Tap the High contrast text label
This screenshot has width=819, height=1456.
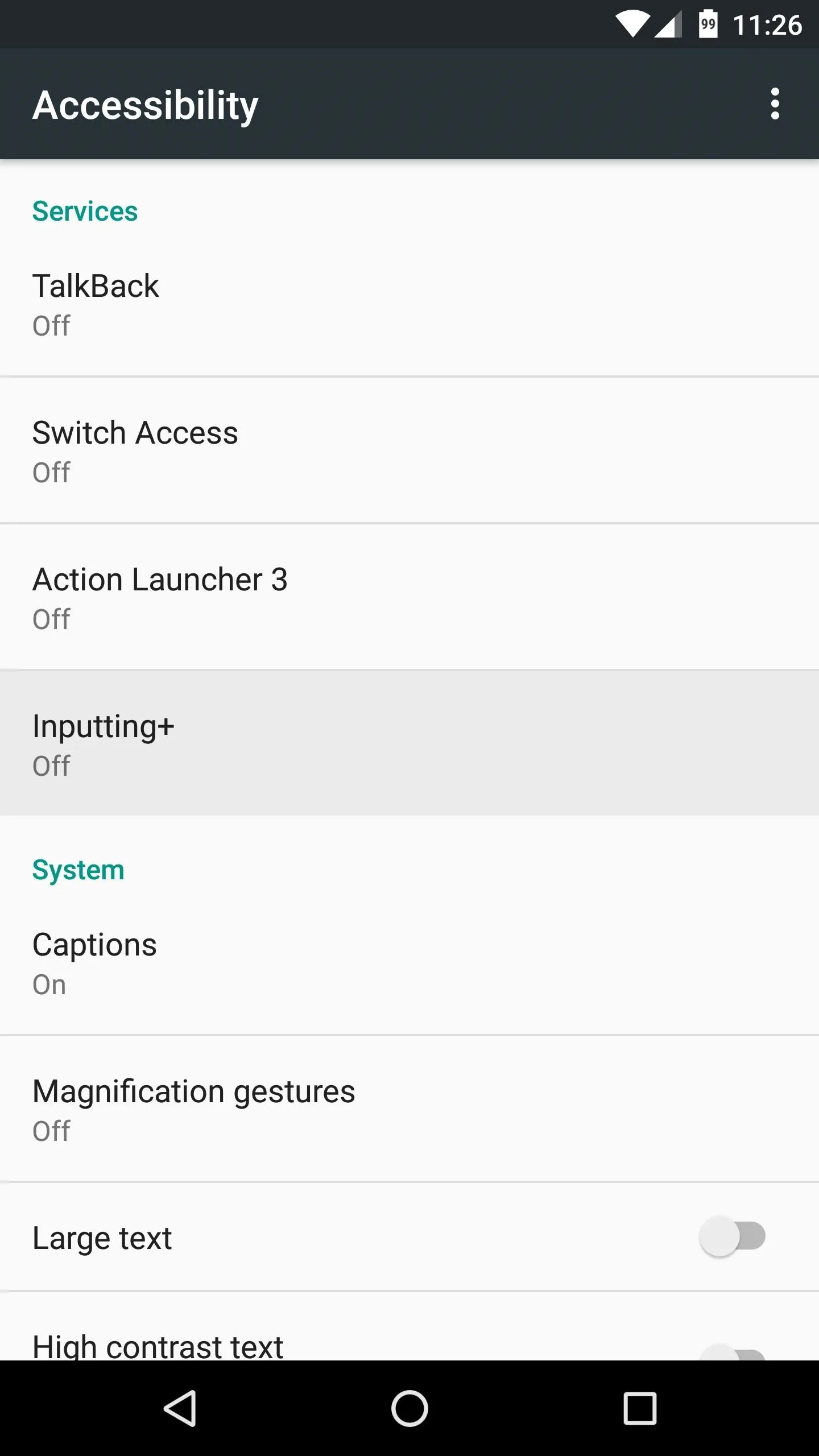point(158,1346)
